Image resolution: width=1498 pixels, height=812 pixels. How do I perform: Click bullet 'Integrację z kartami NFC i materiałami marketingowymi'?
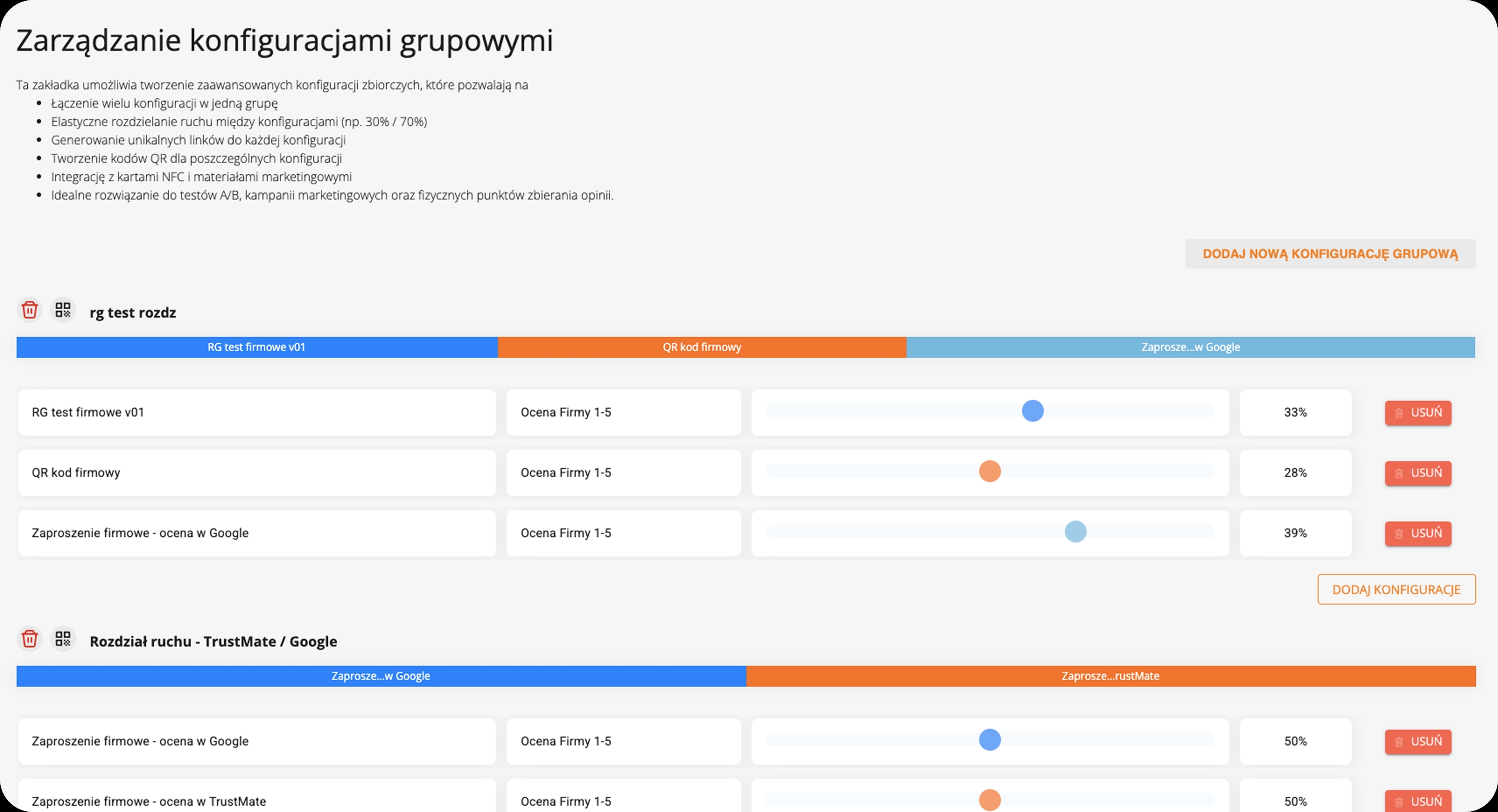201,177
